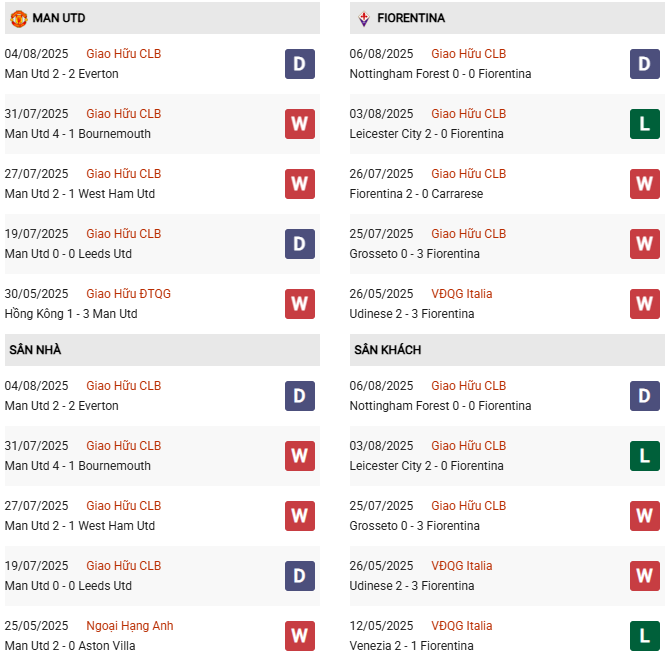The height and width of the screenshot is (659, 666).
Task: Click the W badge for Fiorentina vs Carrarese
Action: 644,184
